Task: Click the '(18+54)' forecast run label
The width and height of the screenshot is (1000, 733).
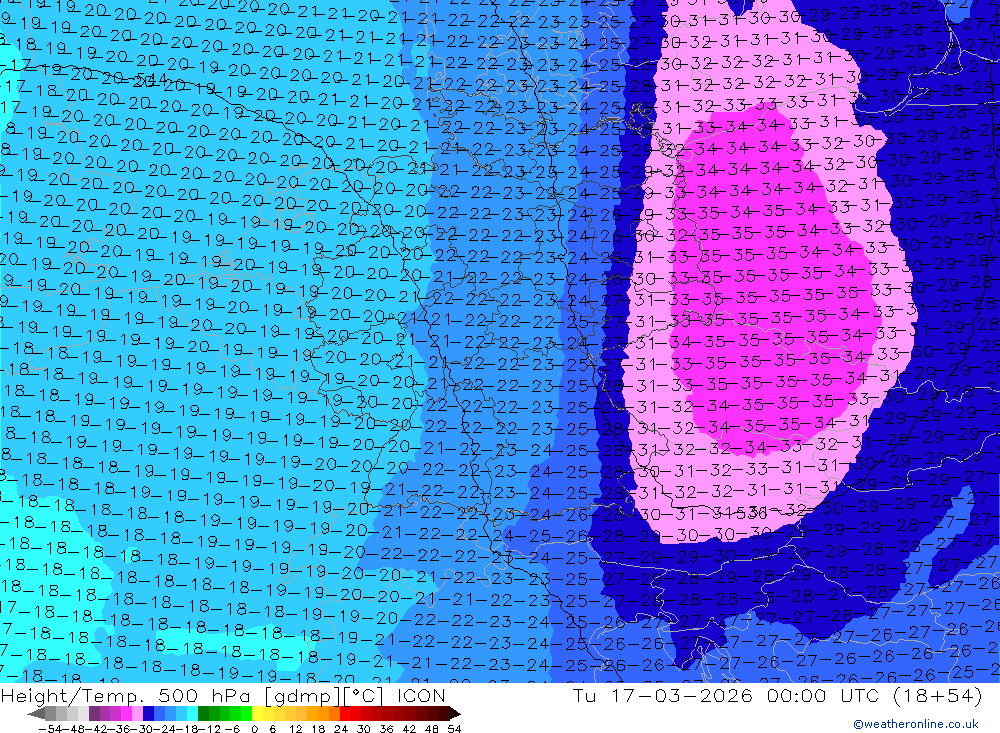Action: point(936,695)
